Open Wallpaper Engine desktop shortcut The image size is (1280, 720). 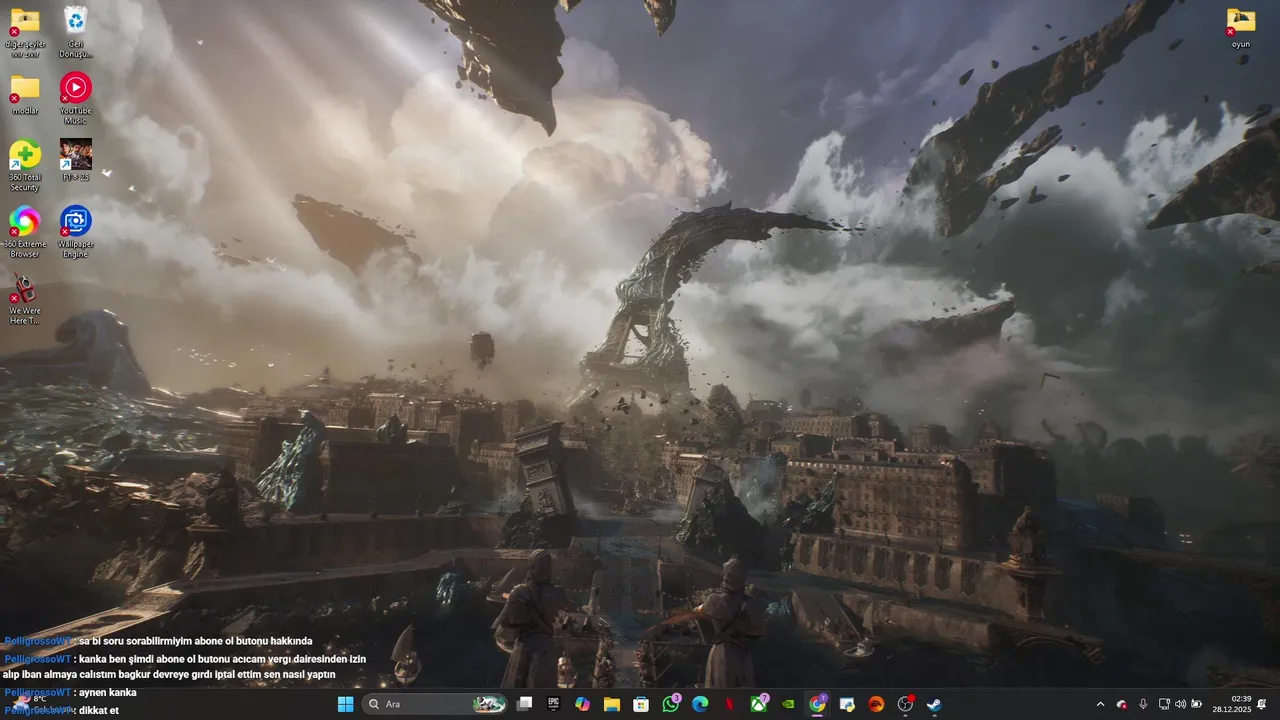tap(75, 231)
